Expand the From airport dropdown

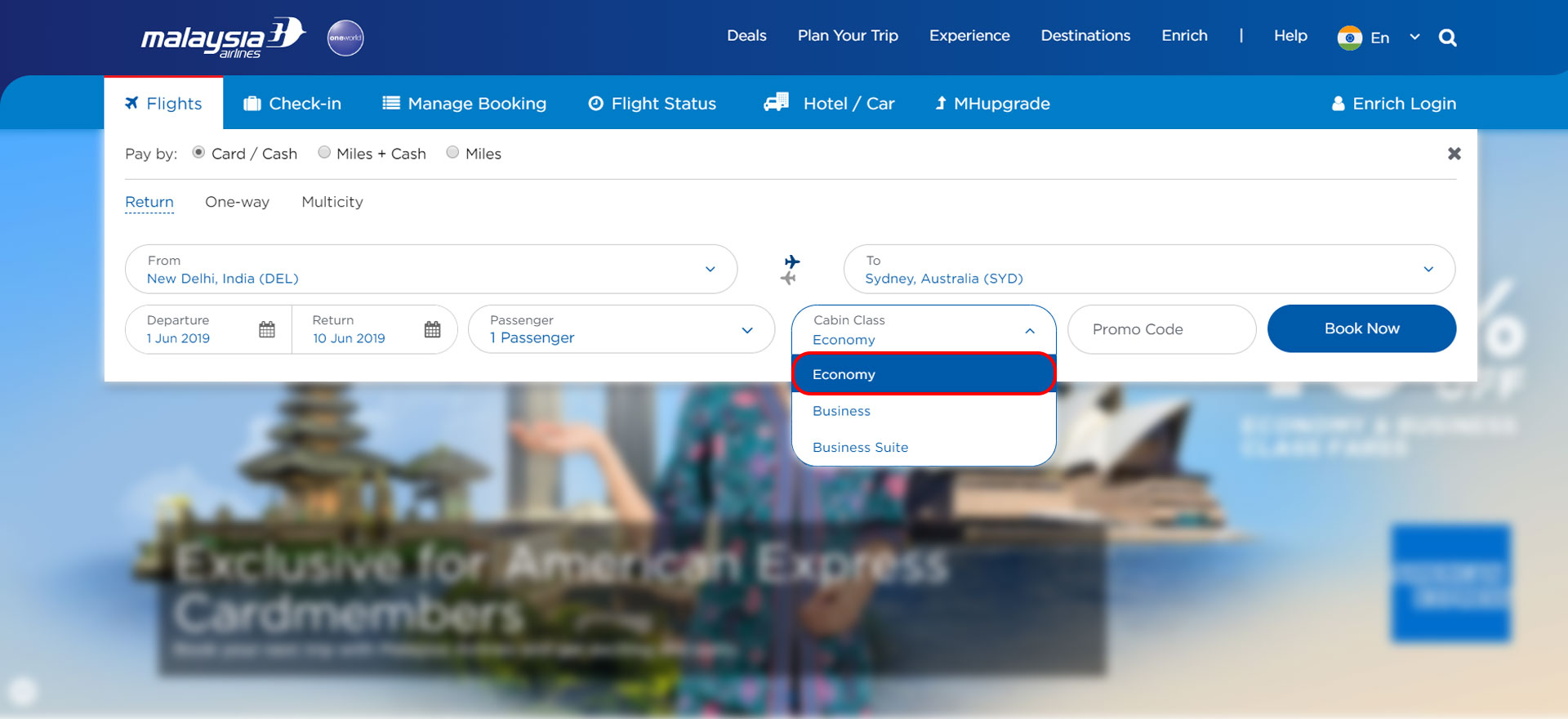(x=710, y=270)
